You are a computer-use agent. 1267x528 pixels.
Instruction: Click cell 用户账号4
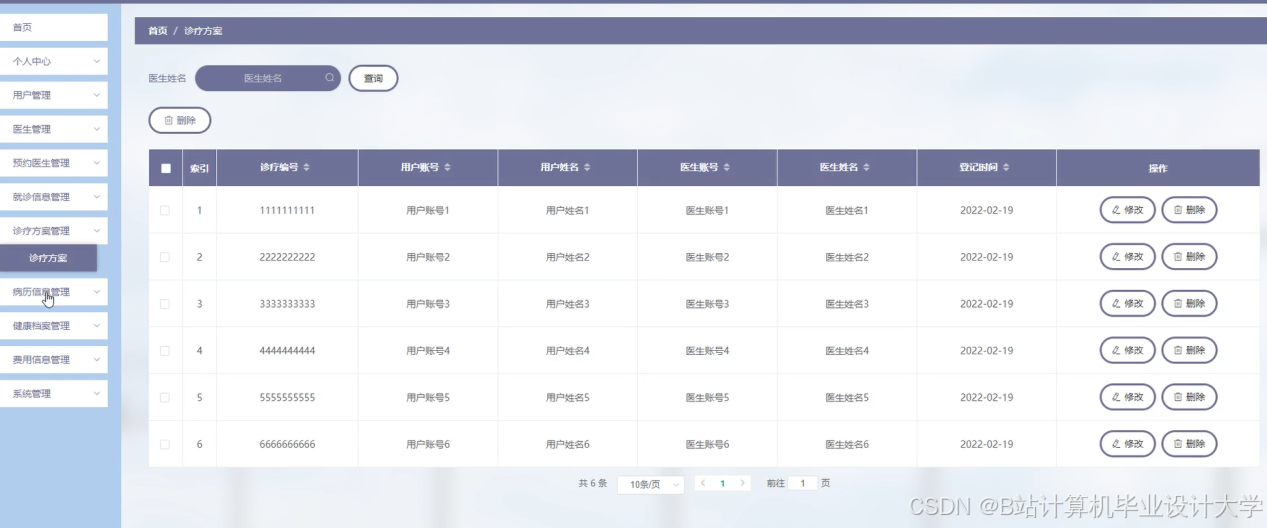point(428,351)
